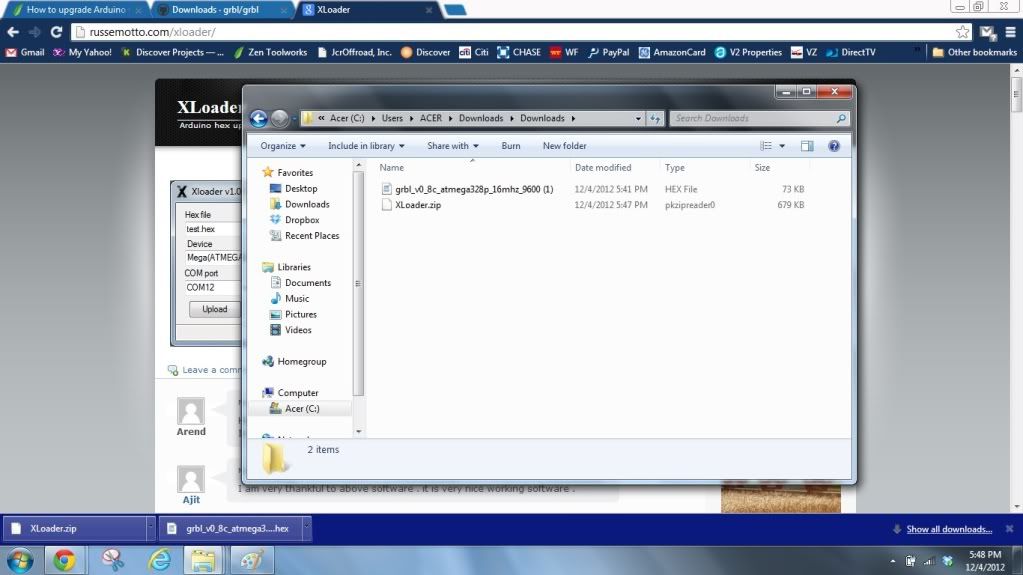Select Desktop under Favorites
The height and width of the screenshot is (575, 1023).
(x=301, y=188)
